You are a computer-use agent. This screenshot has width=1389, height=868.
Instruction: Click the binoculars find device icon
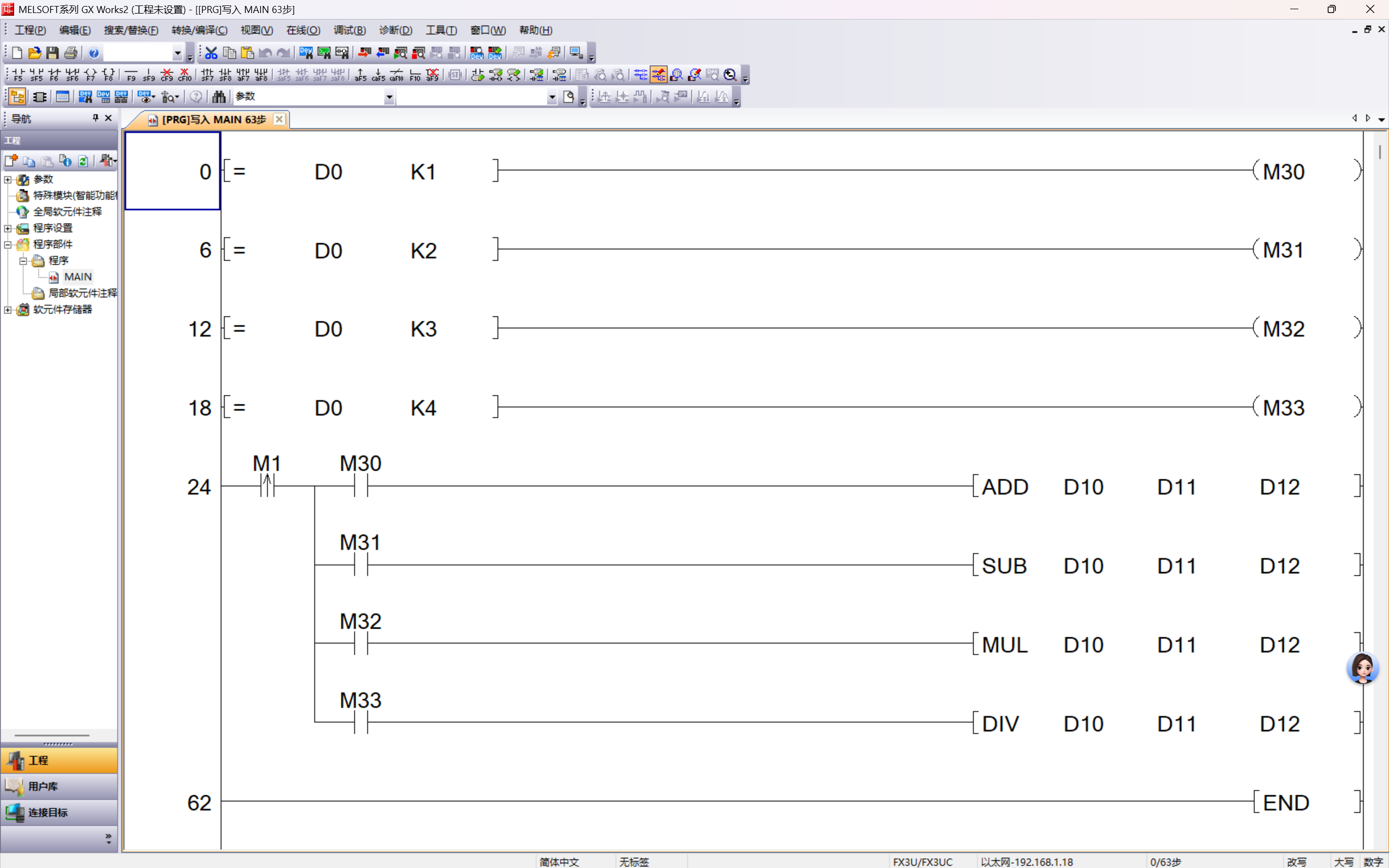pyautogui.click(x=219, y=97)
